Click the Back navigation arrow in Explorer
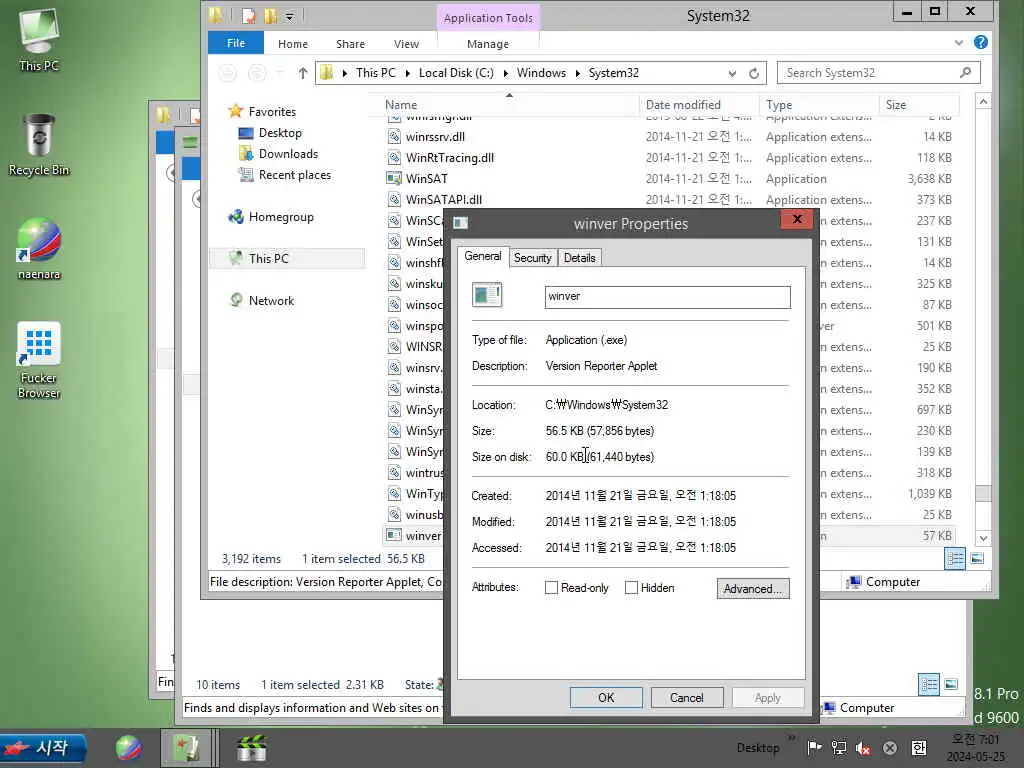The height and width of the screenshot is (768, 1024). click(227, 73)
